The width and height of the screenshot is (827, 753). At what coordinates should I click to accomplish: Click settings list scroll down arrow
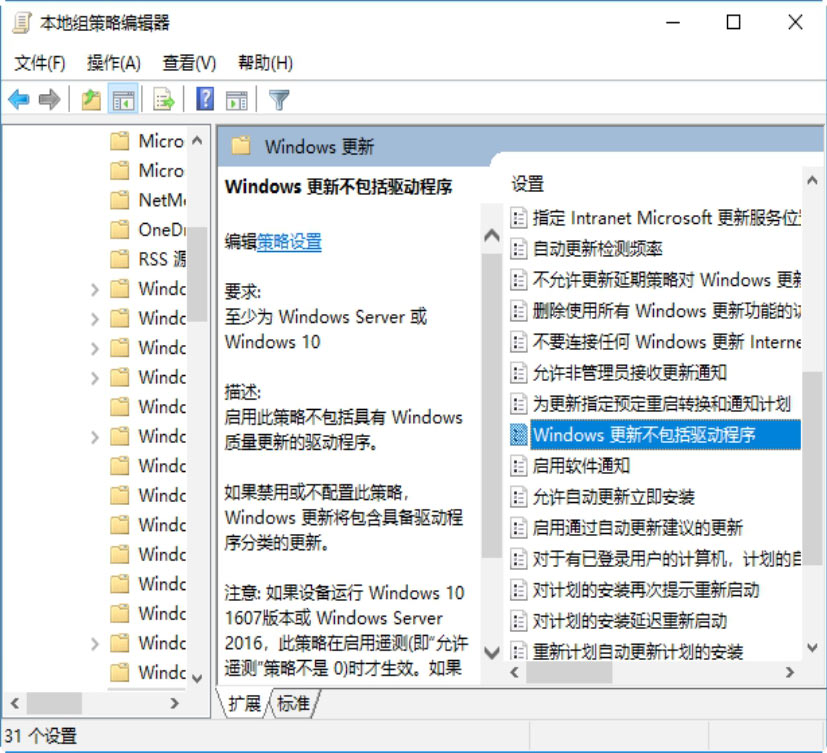click(812, 647)
